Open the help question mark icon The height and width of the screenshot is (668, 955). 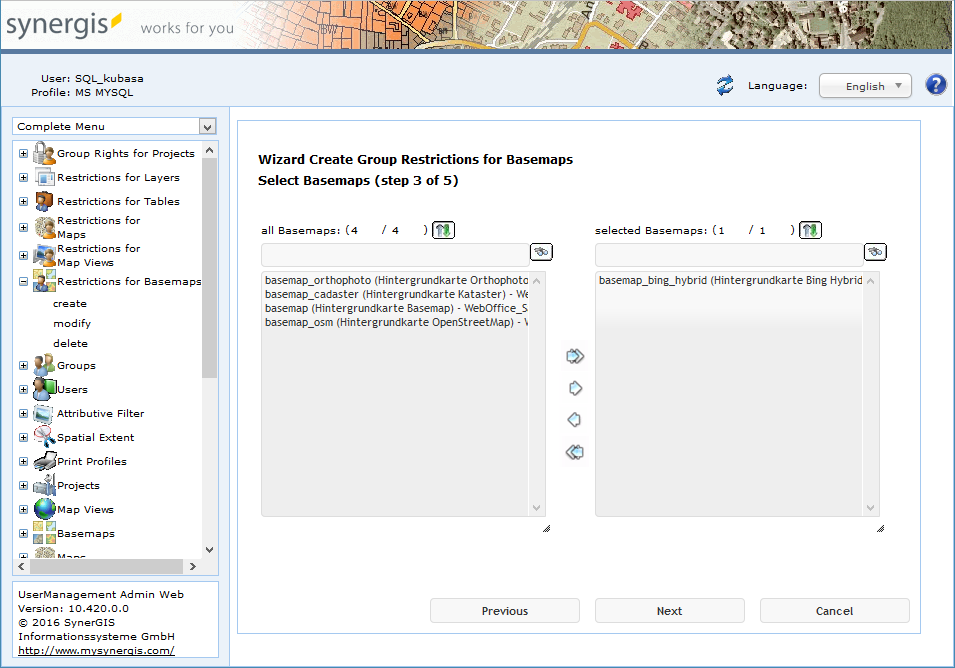(x=935, y=84)
